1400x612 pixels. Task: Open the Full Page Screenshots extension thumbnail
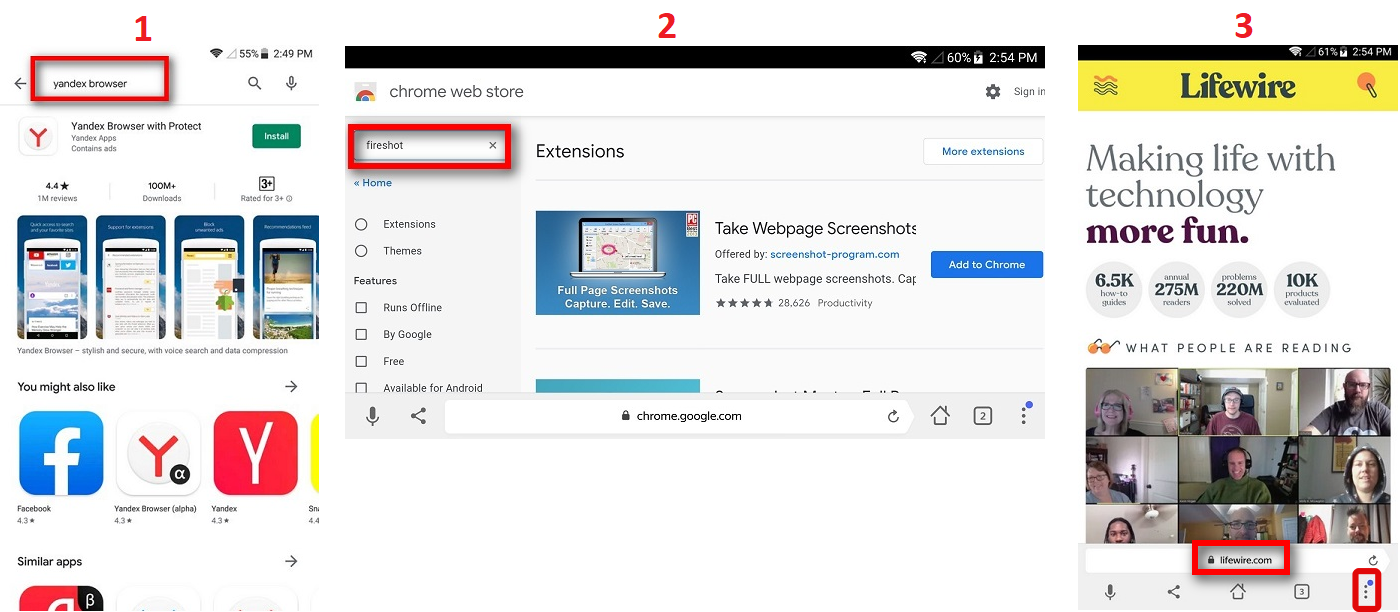pyautogui.click(x=618, y=263)
